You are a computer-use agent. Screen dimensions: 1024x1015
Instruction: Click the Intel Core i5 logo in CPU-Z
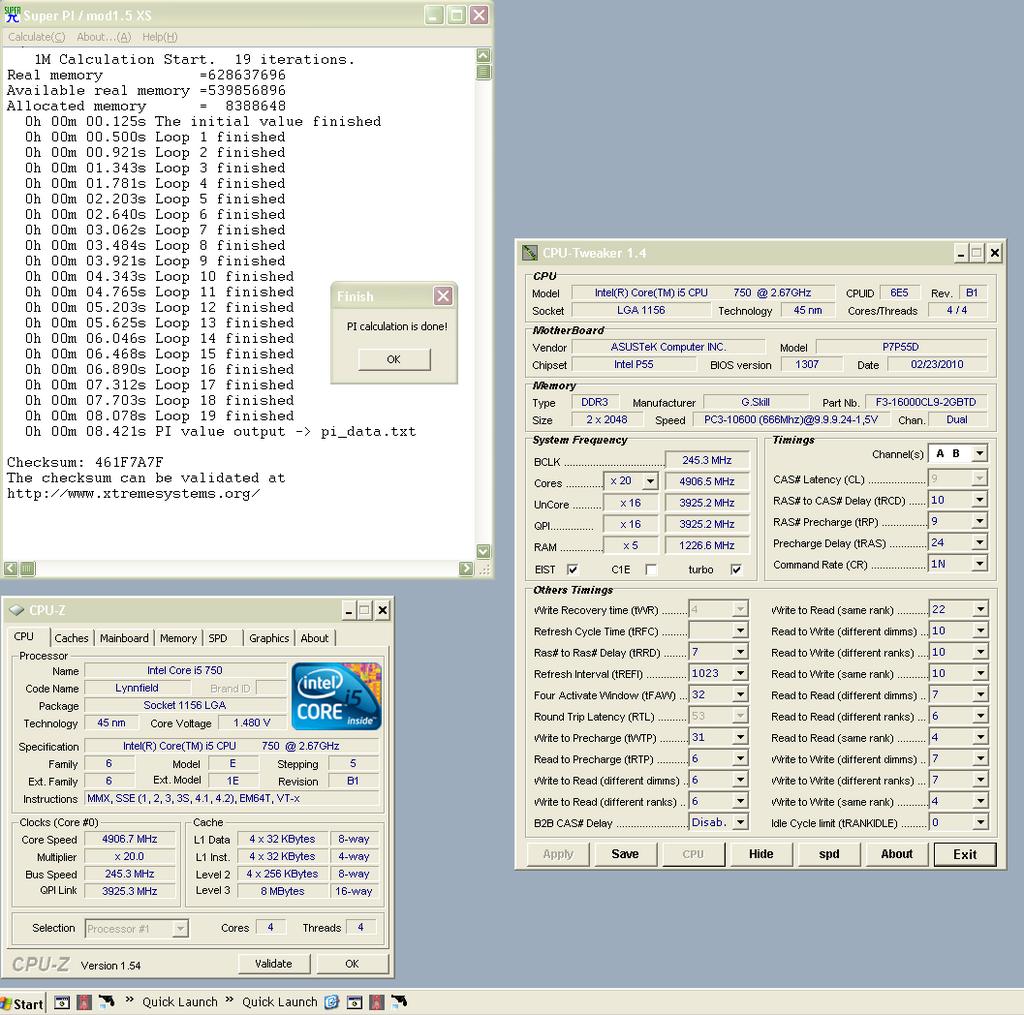(x=336, y=696)
